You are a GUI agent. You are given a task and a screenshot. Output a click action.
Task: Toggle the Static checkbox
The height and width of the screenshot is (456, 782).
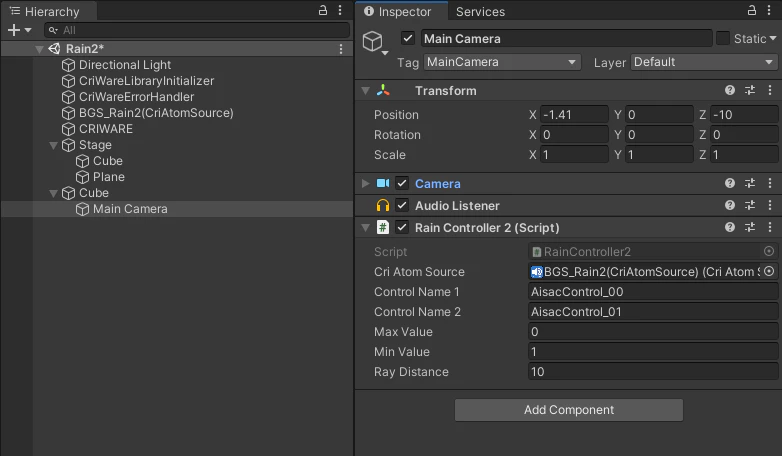[x=723, y=38]
